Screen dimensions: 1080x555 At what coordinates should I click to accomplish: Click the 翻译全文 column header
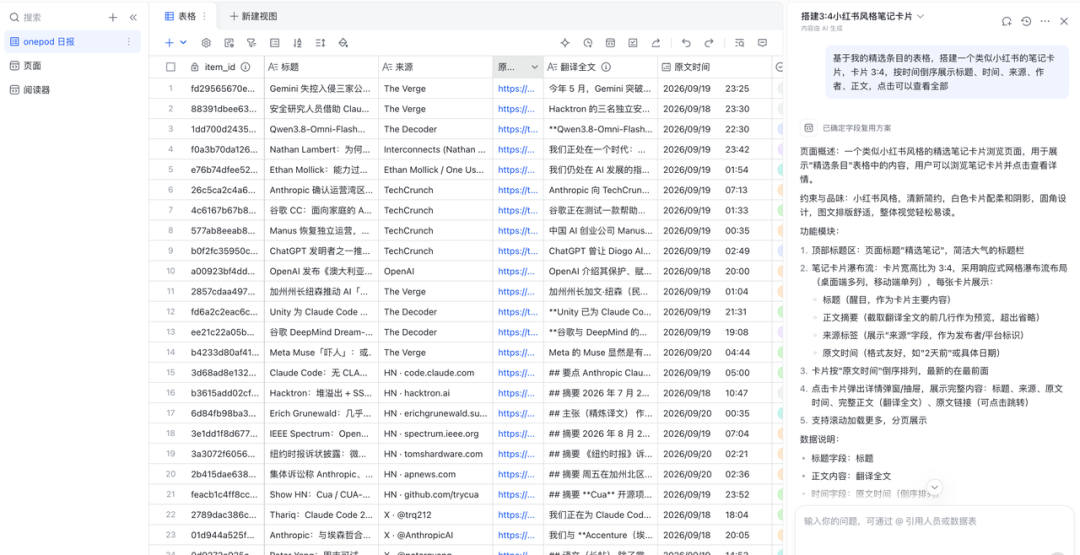601,67
